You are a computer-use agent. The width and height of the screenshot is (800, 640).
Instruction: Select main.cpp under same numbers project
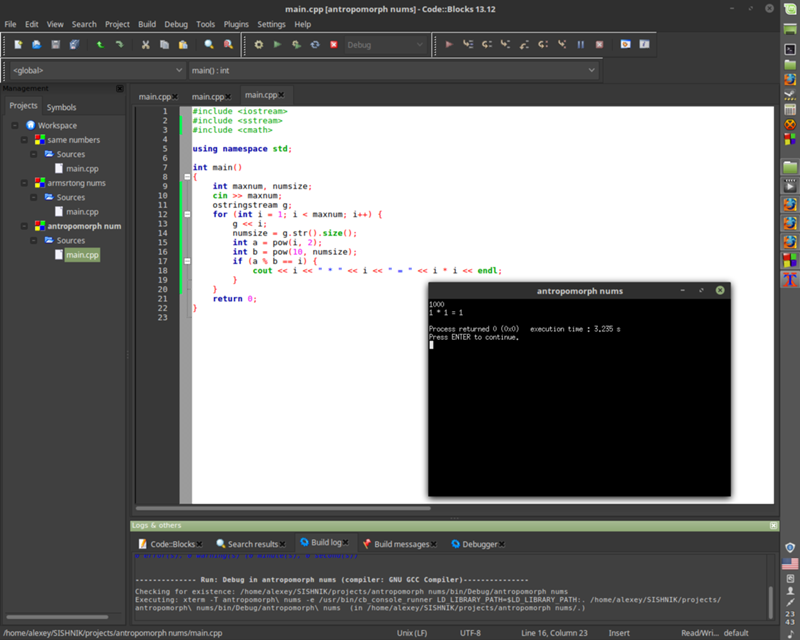tap(82, 168)
